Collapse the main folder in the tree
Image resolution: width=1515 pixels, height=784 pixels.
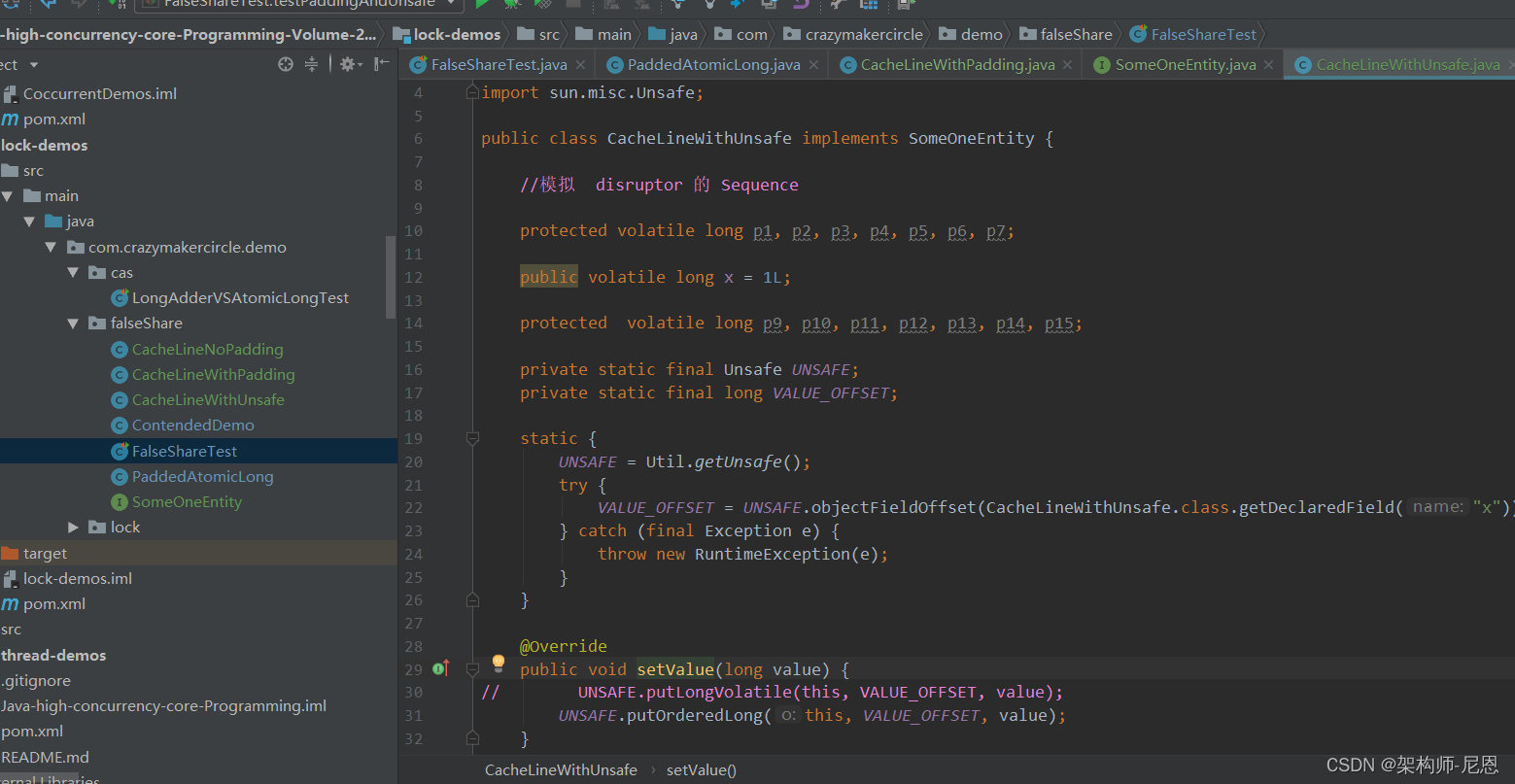pyautogui.click(x=8, y=196)
